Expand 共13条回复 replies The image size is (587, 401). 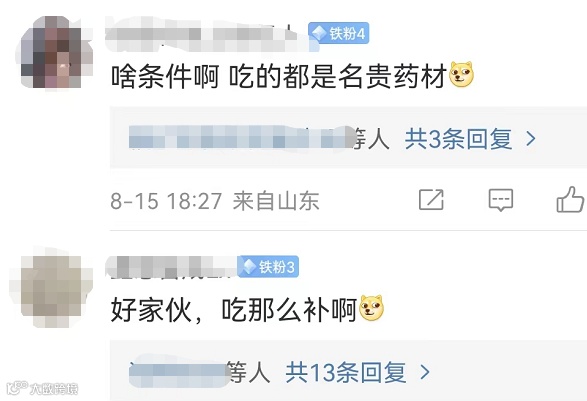[x=346, y=372]
